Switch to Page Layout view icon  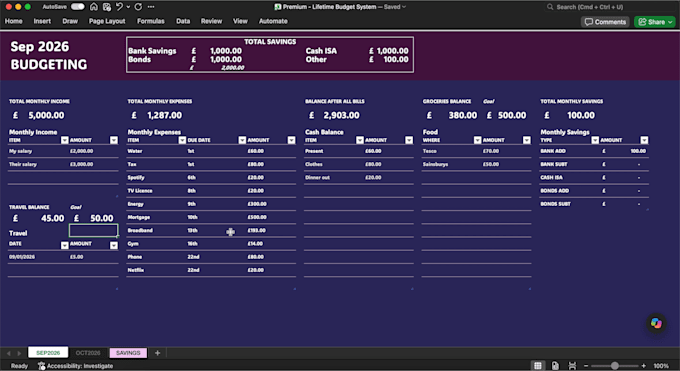tap(555, 366)
